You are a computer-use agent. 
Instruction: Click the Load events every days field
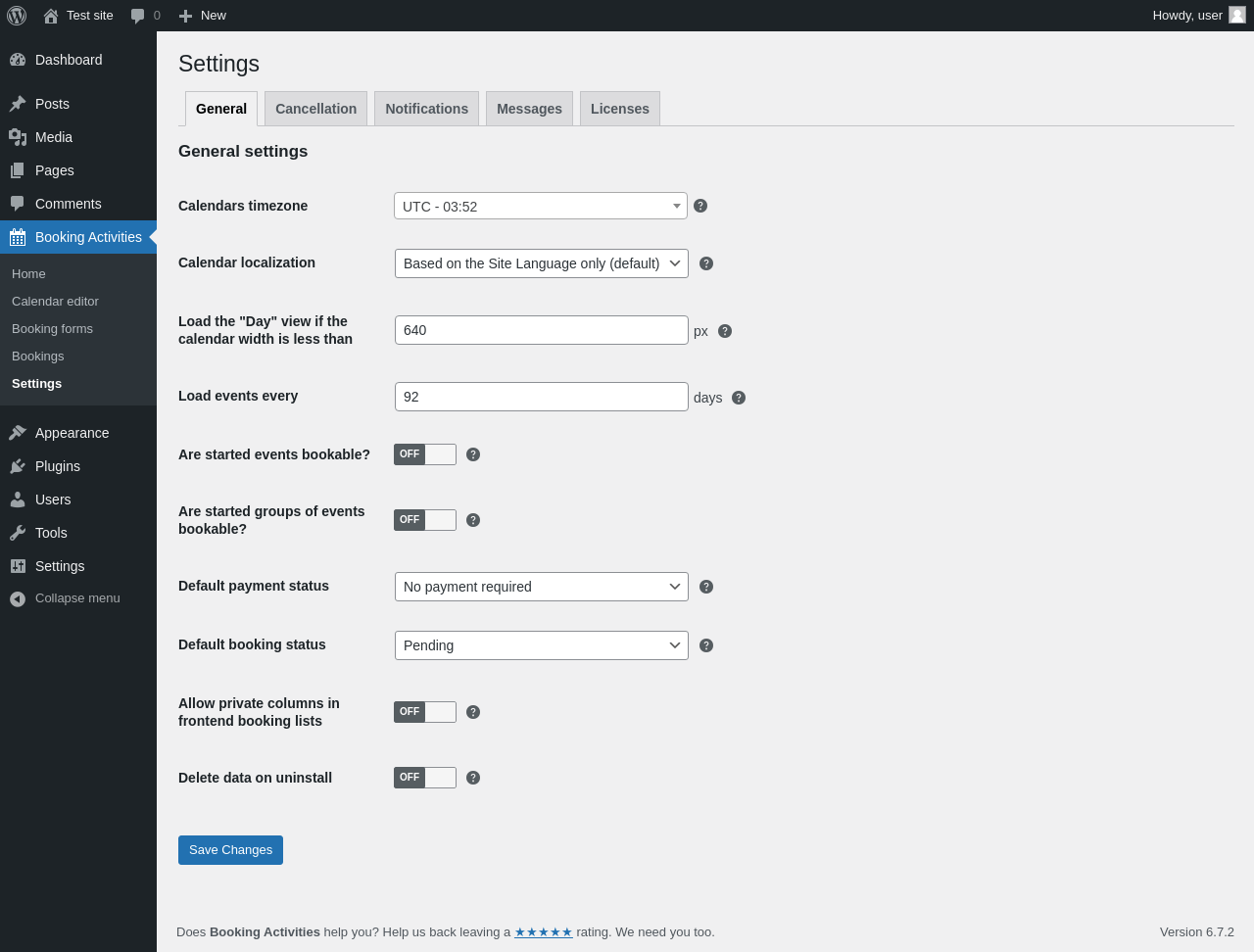point(542,397)
